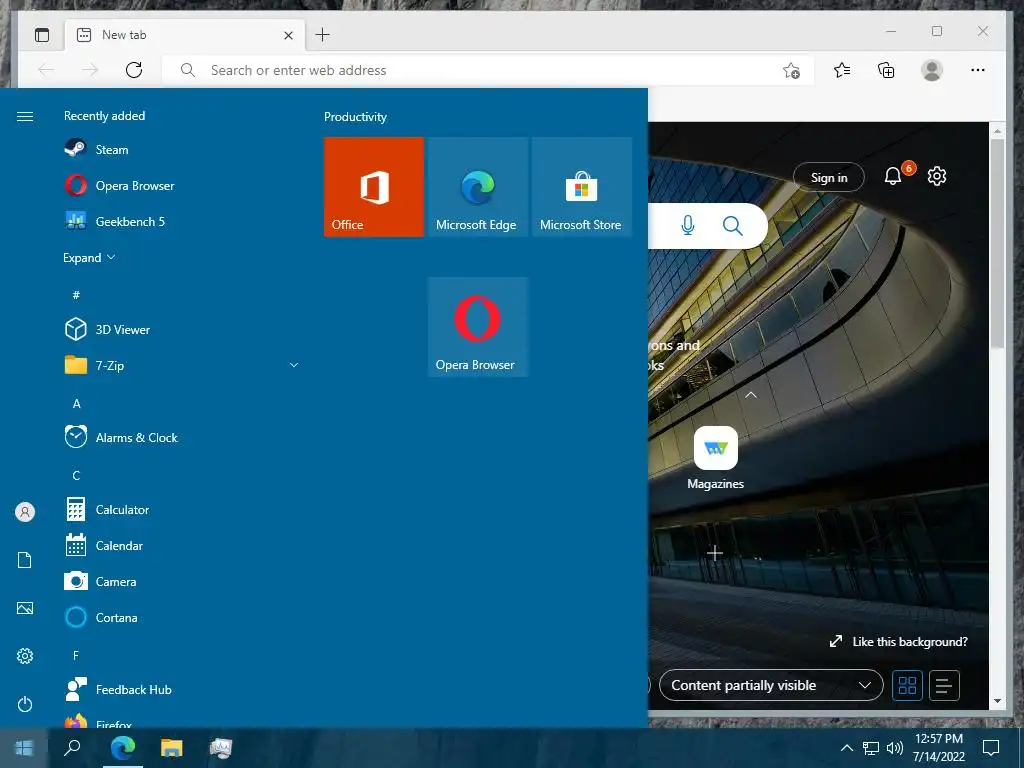Expand the 7-Zip folder chevron
1024x768 pixels.
tap(294, 365)
